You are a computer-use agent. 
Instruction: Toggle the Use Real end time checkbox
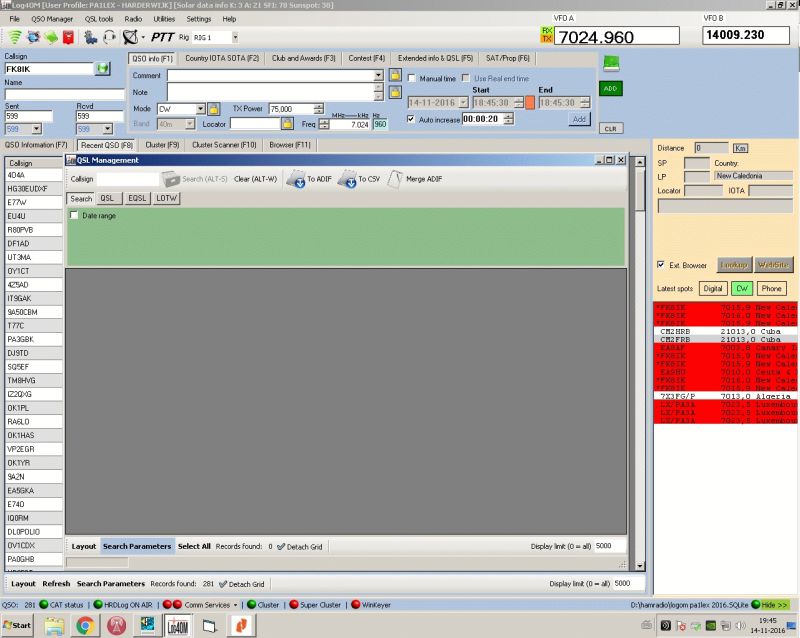pyautogui.click(x=466, y=78)
